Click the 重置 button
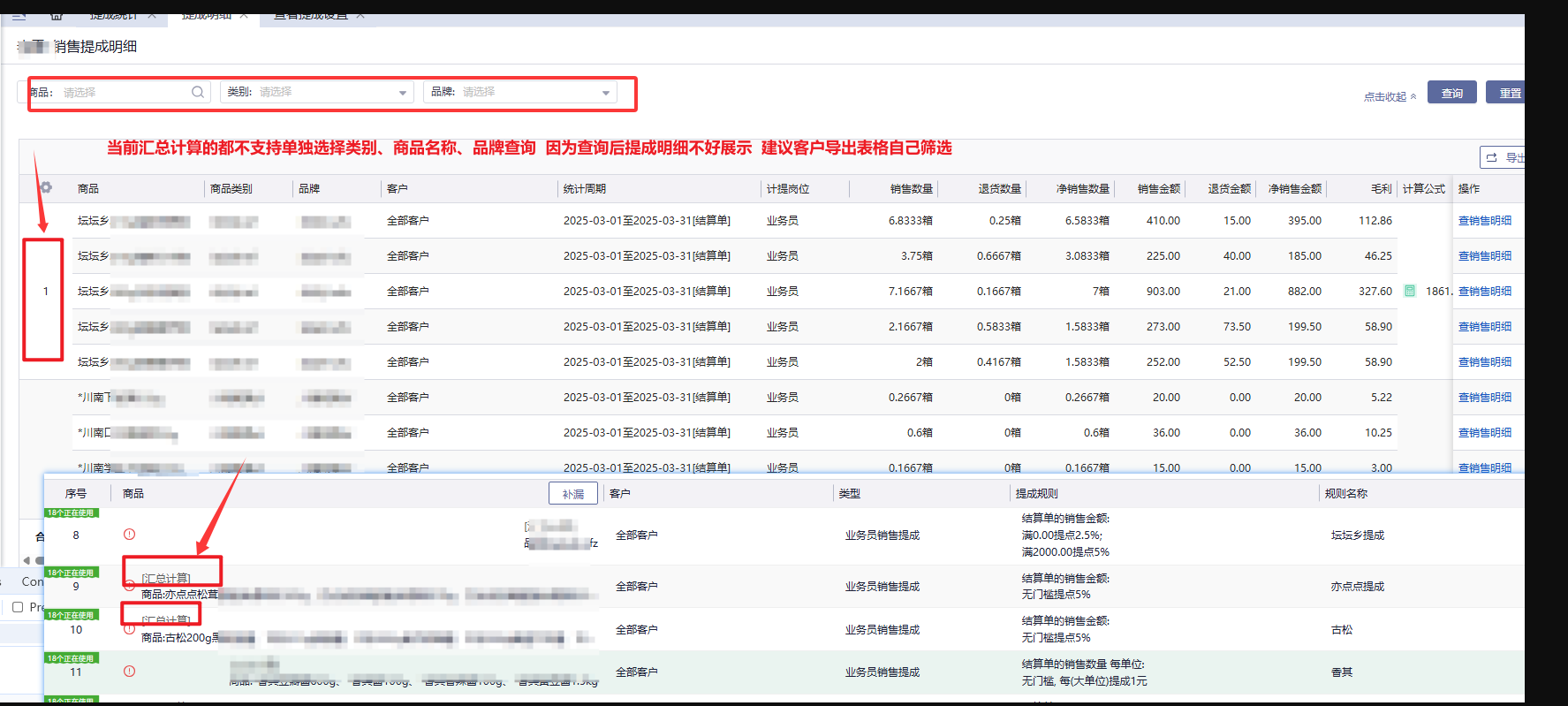The image size is (1568, 706). point(1509,93)
